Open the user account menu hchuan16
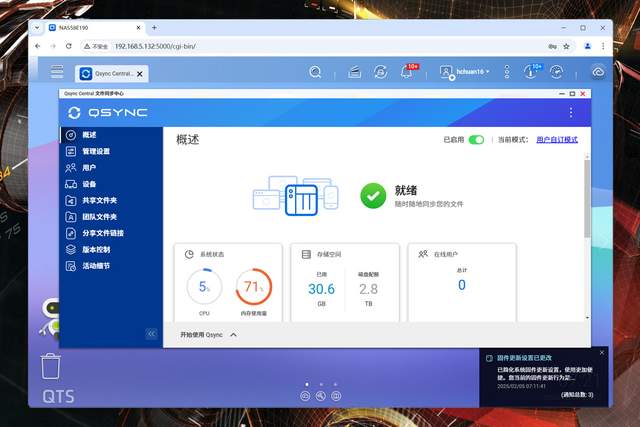The width and height of the screenshot is (640, 427). coord(464,72)
